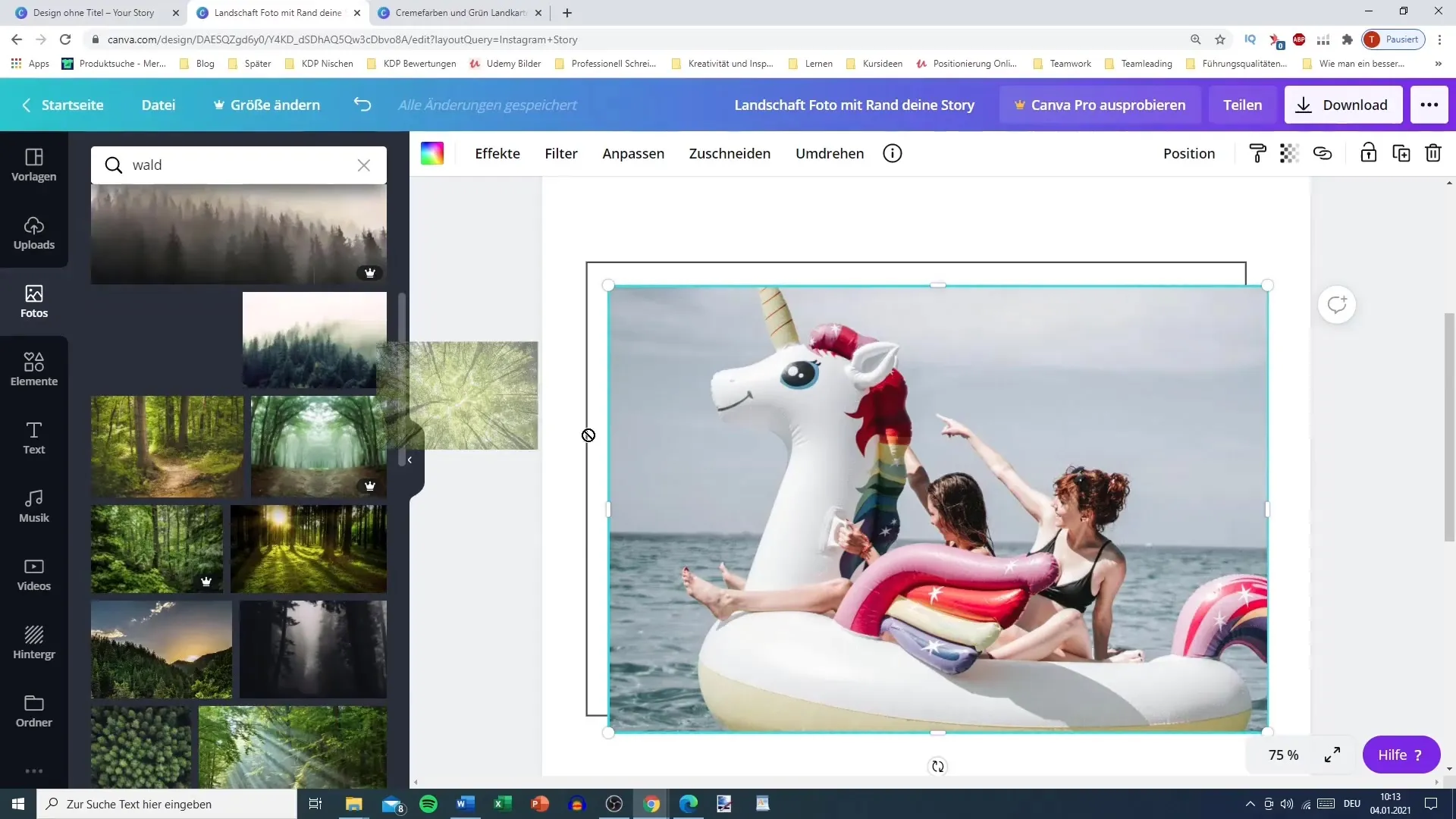Delete element with trash icon
1456x819 pixels.
(x=1433, y=153)
